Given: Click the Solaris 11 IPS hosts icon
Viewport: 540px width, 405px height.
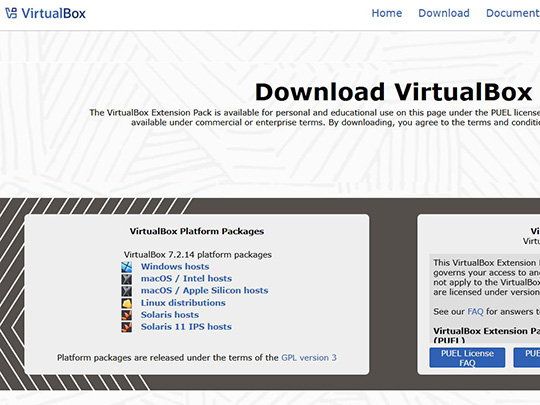Looking at the screenshot, I should (x=126, y=327).
